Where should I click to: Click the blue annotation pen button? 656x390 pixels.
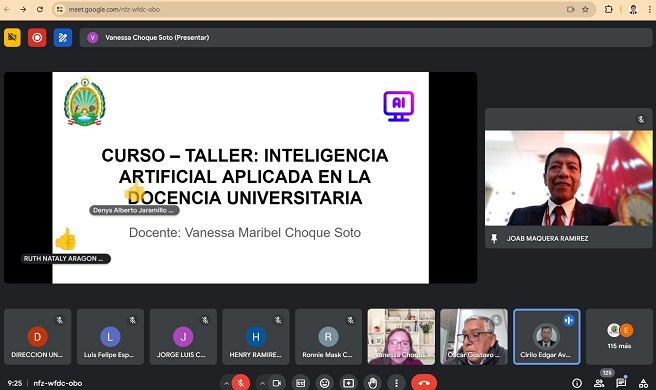pyautogui.click(x=63, y=38)
